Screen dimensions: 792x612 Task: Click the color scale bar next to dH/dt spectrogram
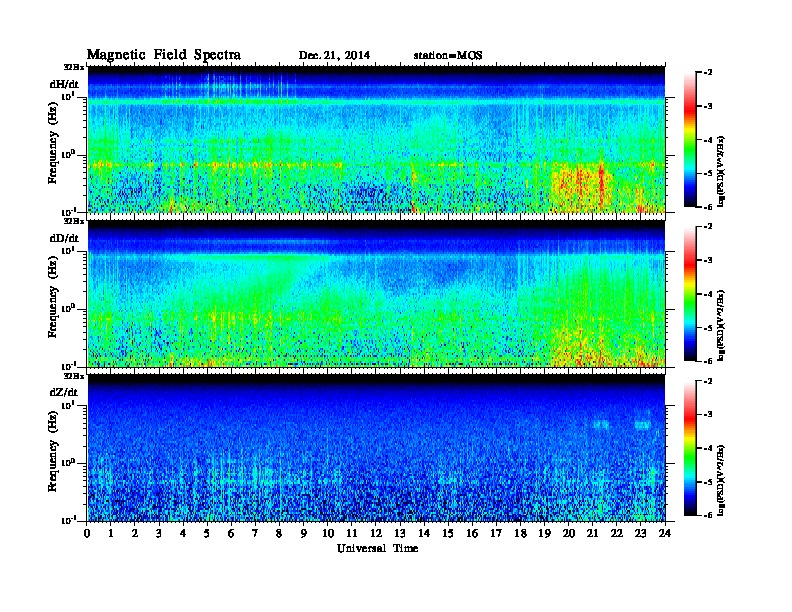[x=690, y=139]
